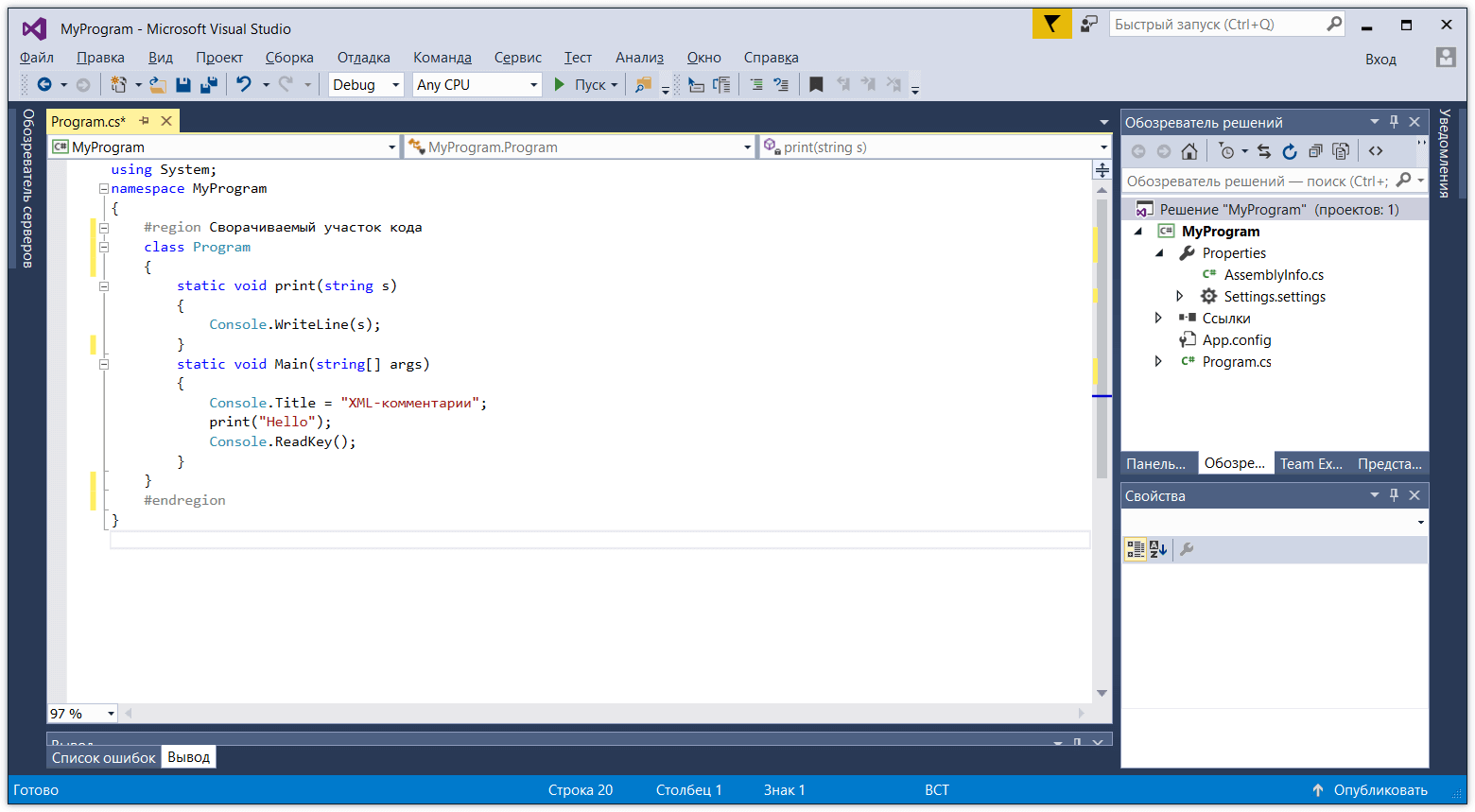
Task: Open the notifications flag icon in title bar
Action: [x=1051, y=25]
